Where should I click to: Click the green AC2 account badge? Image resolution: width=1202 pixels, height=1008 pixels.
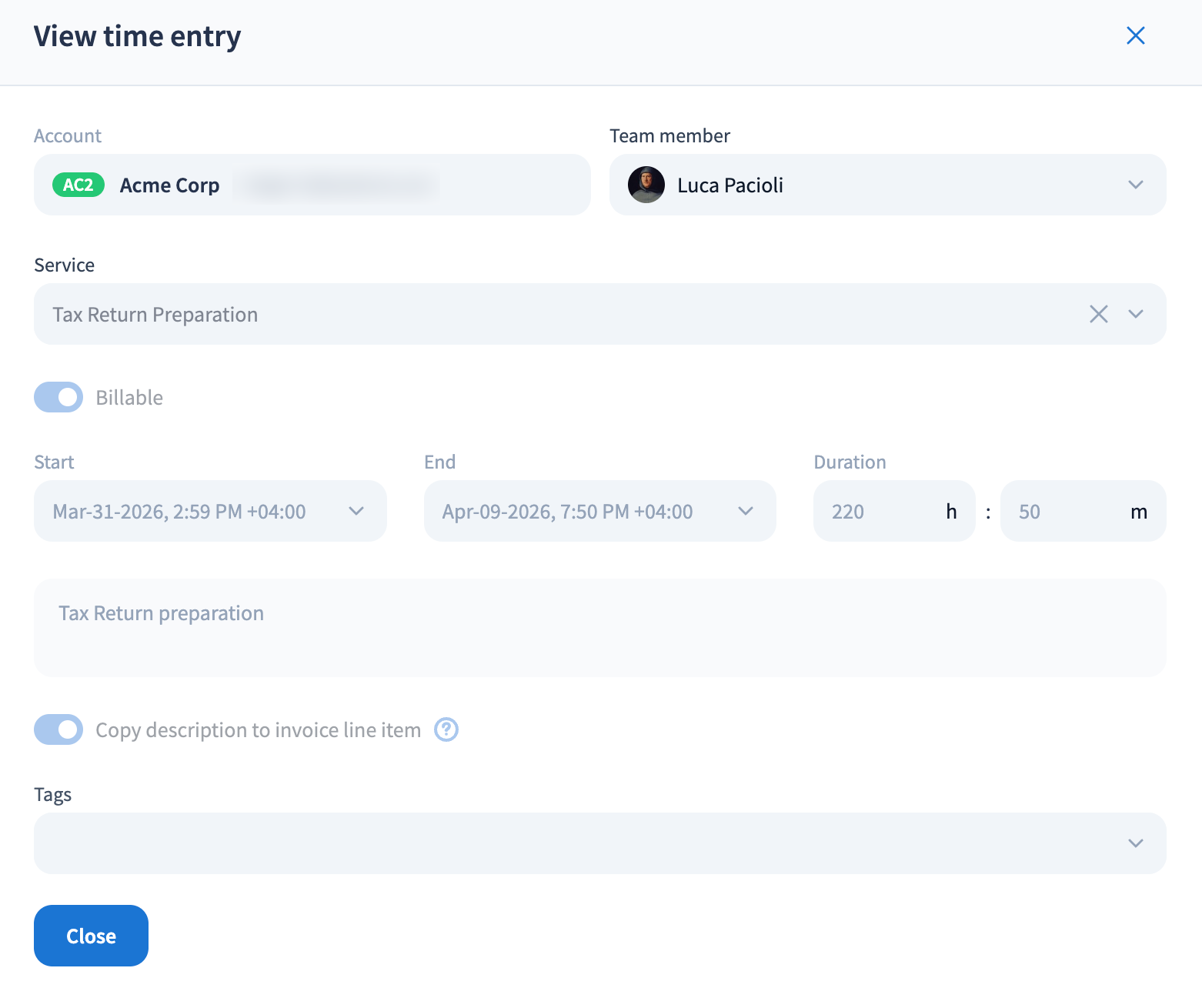tap(78, 185)
